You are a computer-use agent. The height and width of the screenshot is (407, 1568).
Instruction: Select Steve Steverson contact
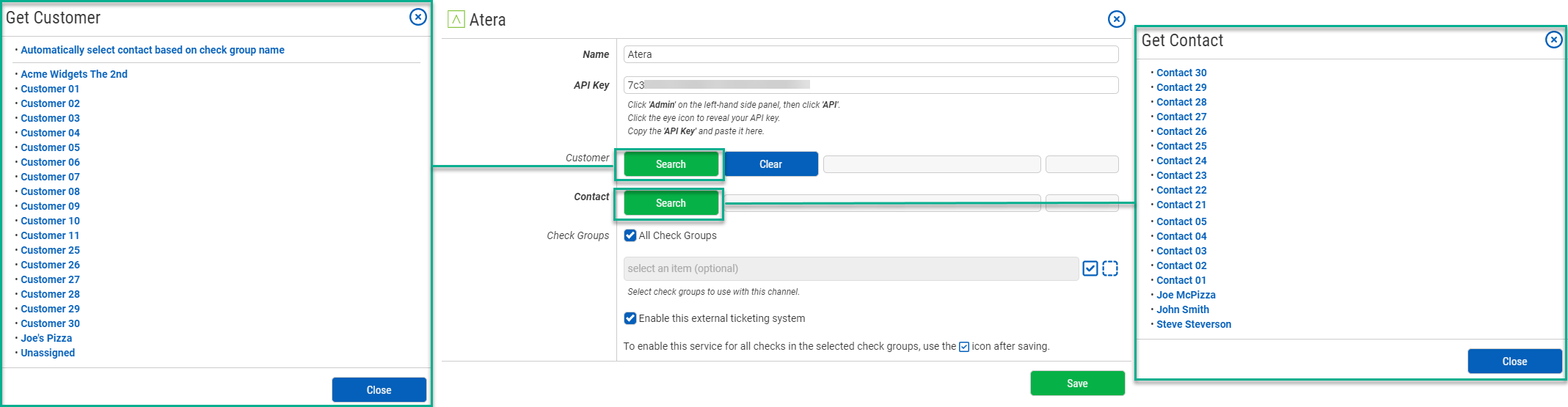1194,324
